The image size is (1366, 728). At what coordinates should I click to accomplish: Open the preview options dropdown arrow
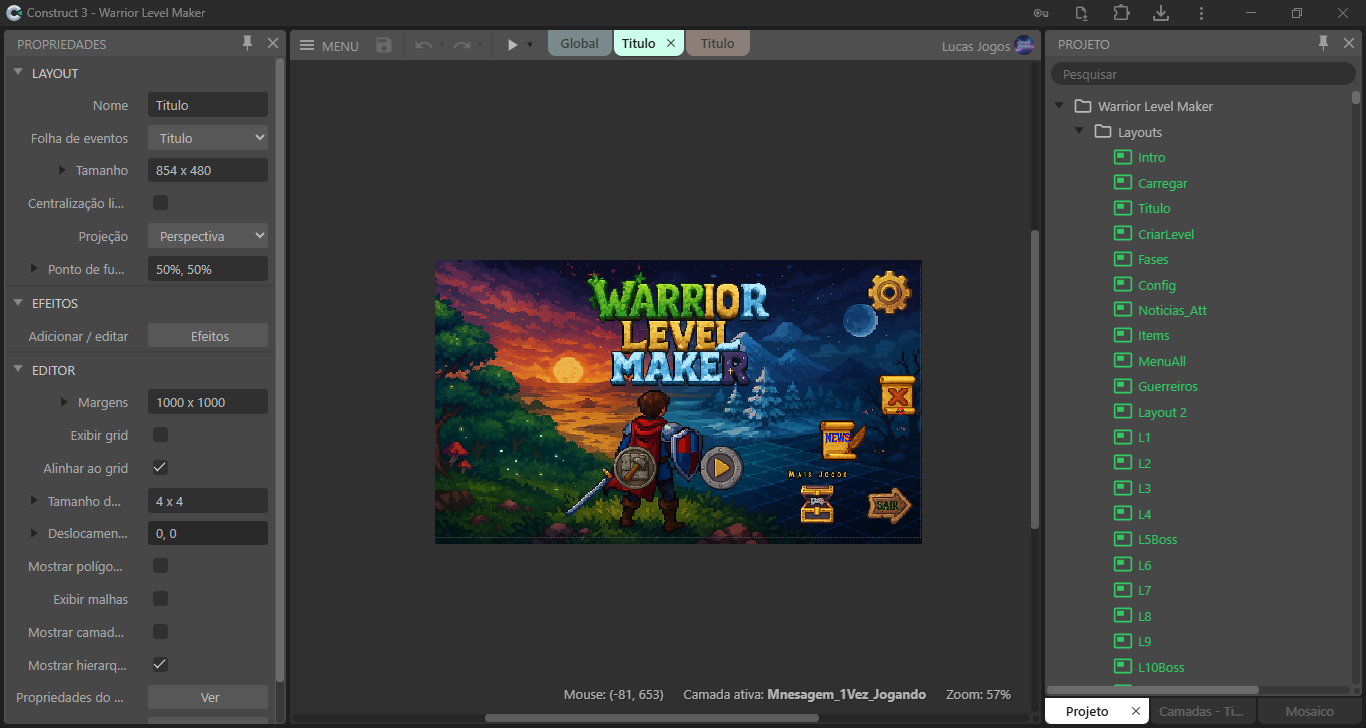530,45
